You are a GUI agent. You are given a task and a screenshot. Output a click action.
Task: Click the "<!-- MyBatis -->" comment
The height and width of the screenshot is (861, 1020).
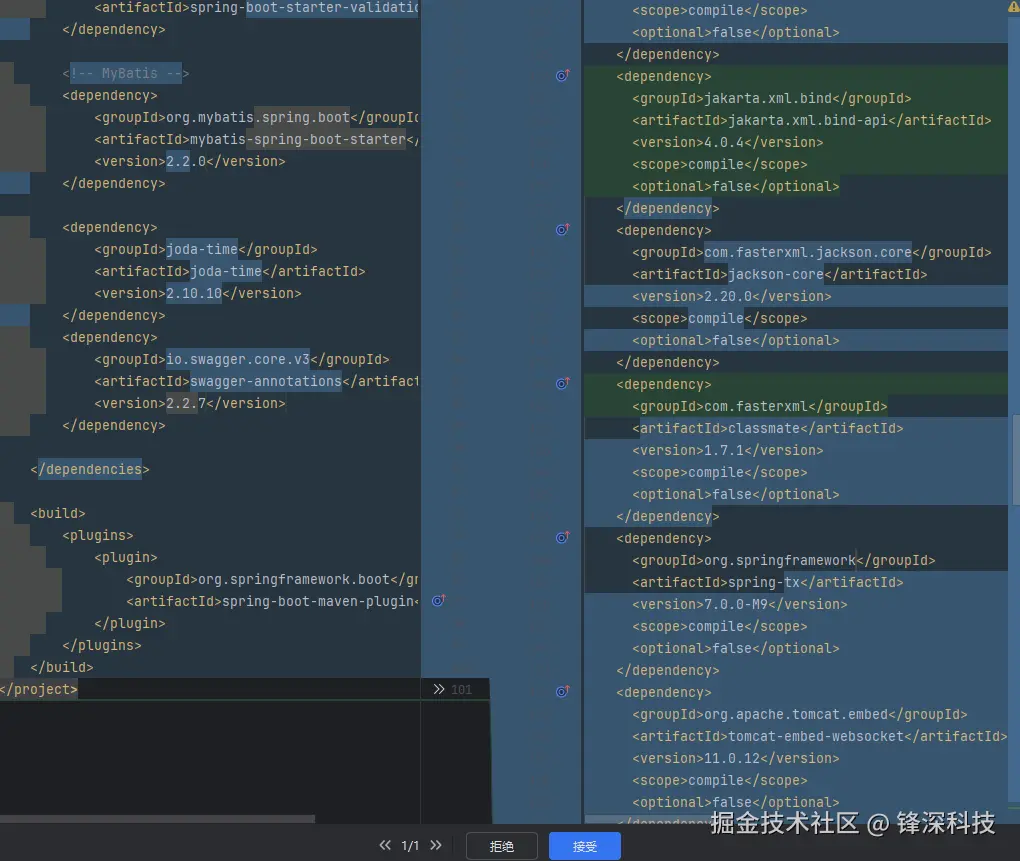(x=126, y=73)
